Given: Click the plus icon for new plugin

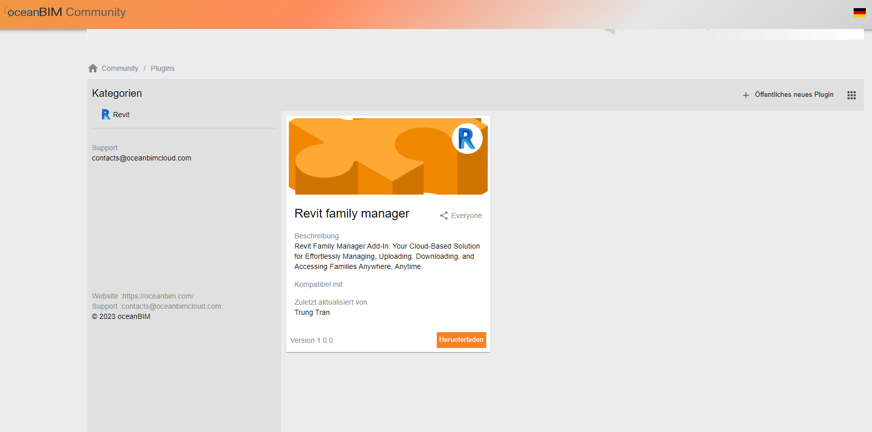Looking at the screenshot, I should (x=746, y=96).
